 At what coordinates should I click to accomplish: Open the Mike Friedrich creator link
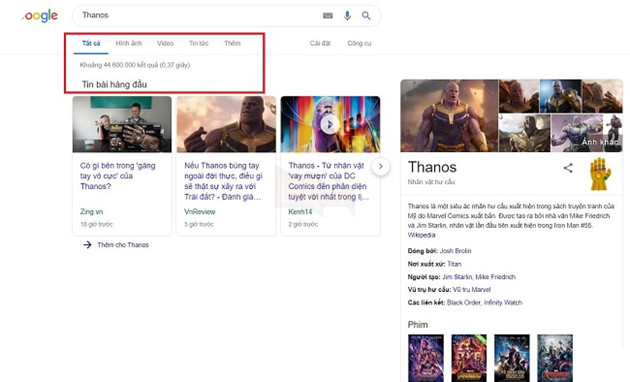pyautogui.click(x=495, y=277)
